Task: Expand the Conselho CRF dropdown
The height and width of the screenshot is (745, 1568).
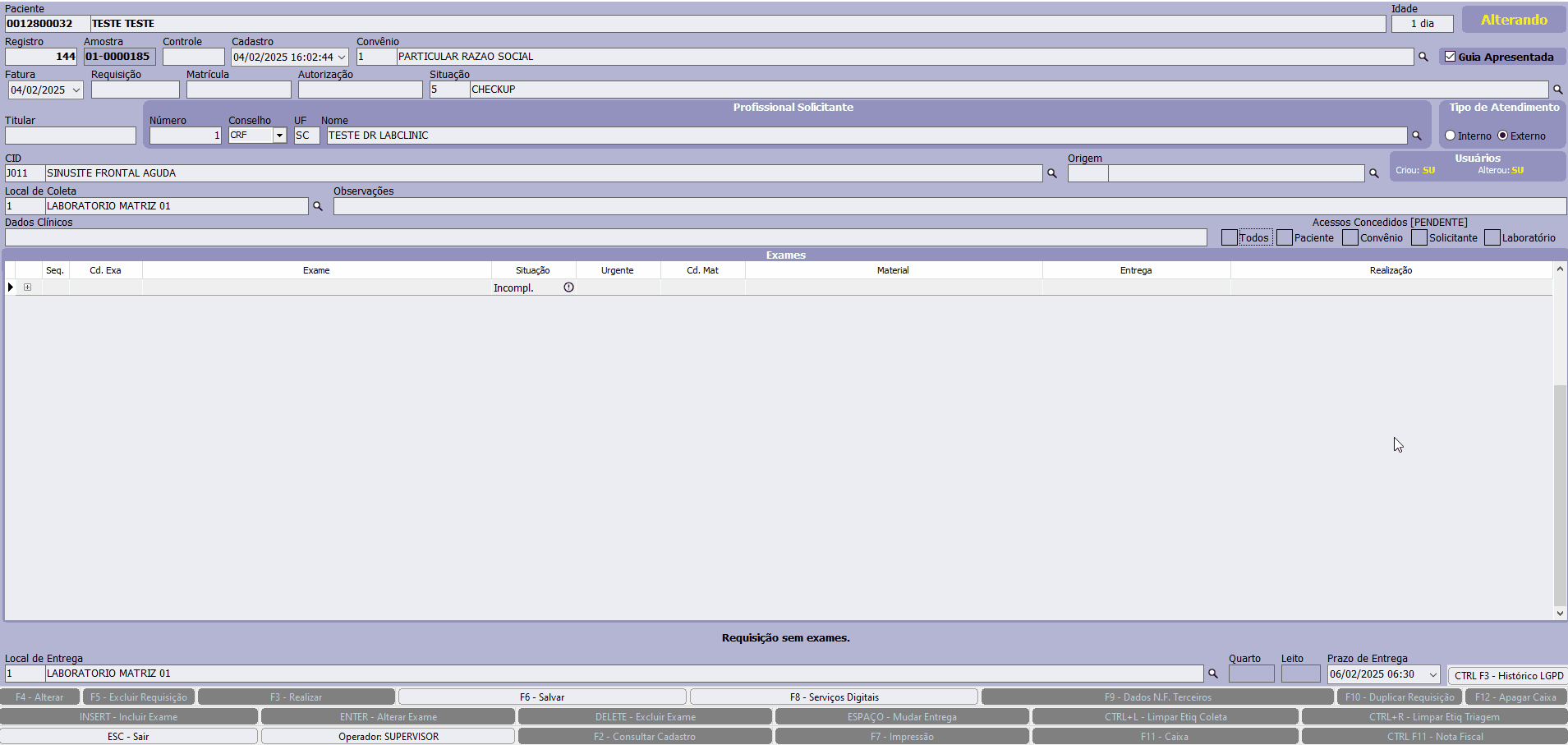Action: click(279, 136)
